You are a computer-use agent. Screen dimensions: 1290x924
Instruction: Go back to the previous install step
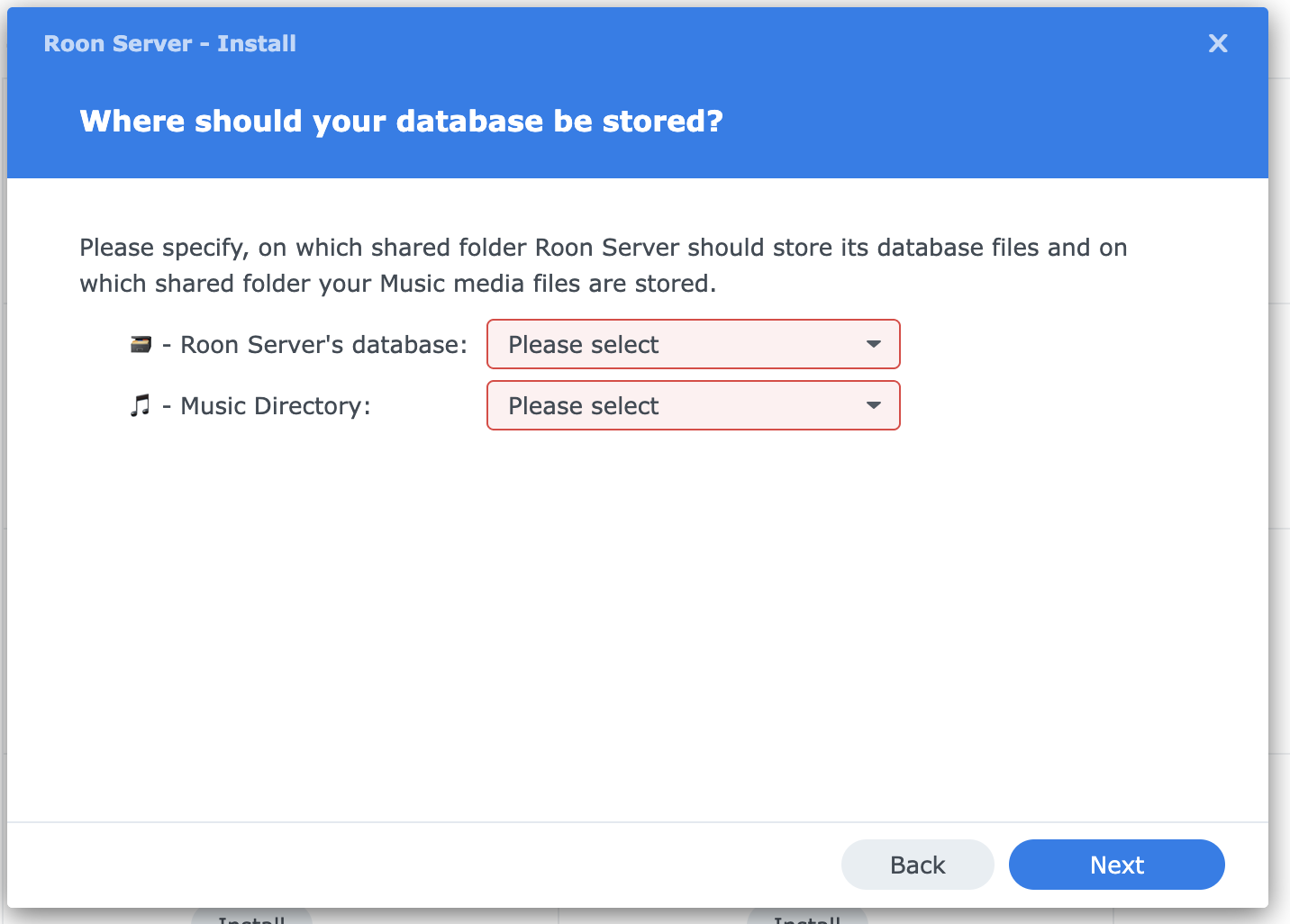tap(917, 865)
